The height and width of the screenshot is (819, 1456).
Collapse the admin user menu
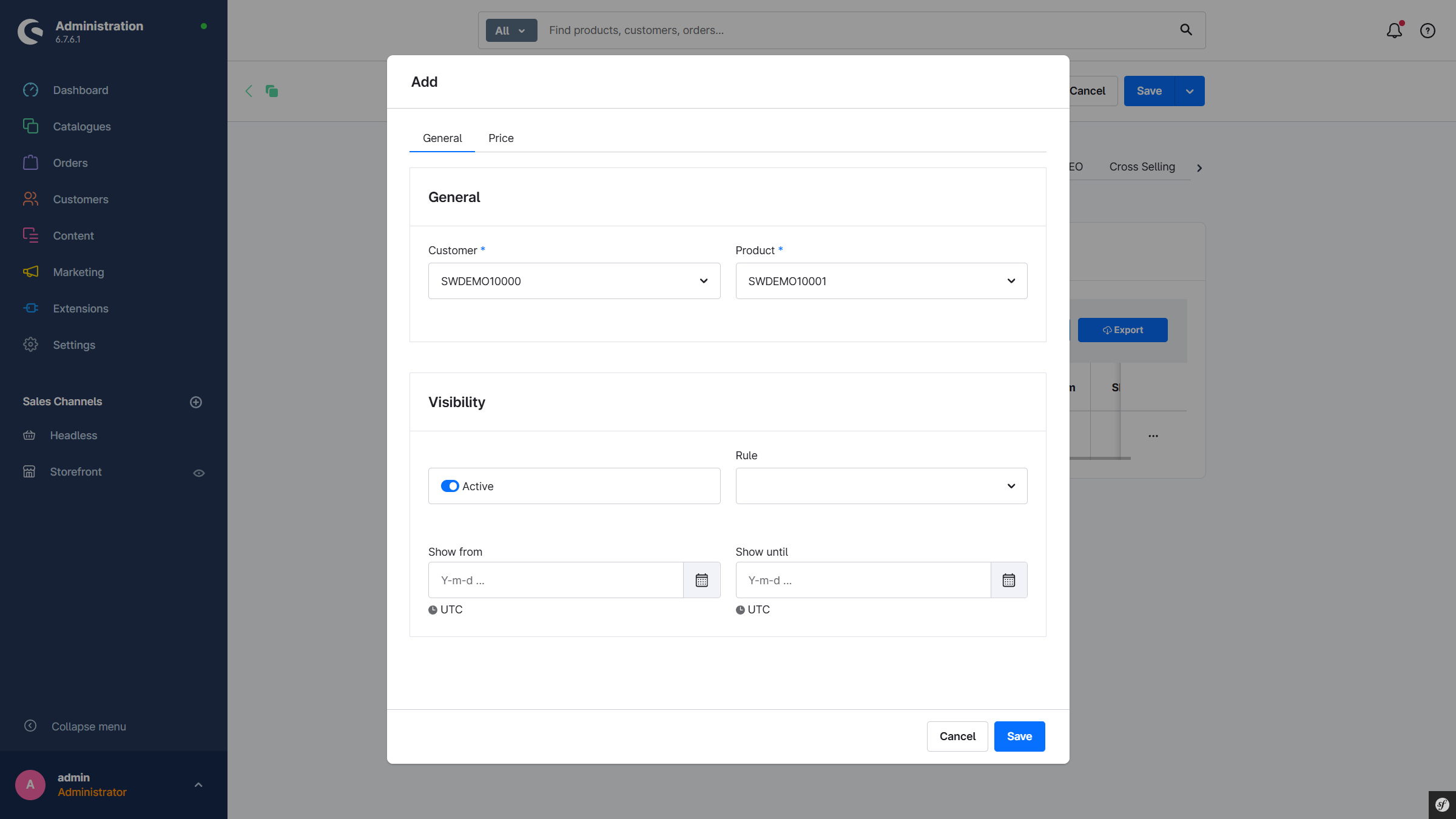198,784
